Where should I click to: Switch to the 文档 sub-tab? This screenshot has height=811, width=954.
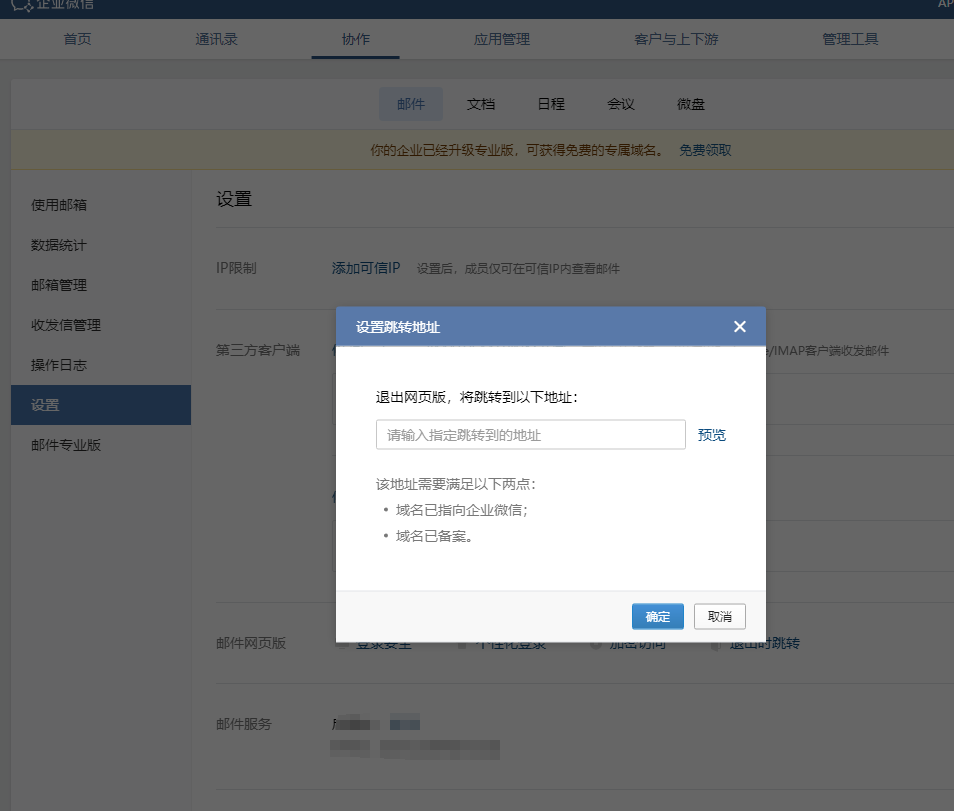pos(481,104)
